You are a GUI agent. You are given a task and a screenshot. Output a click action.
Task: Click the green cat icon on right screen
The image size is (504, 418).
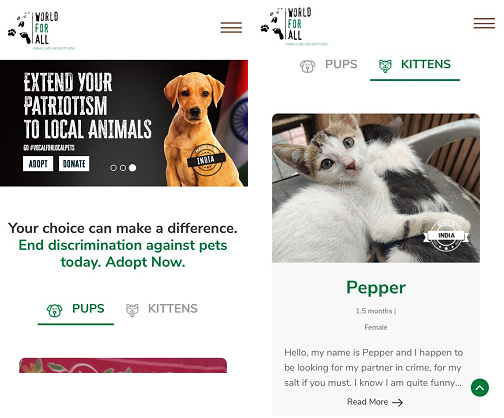tap(385, 66)
